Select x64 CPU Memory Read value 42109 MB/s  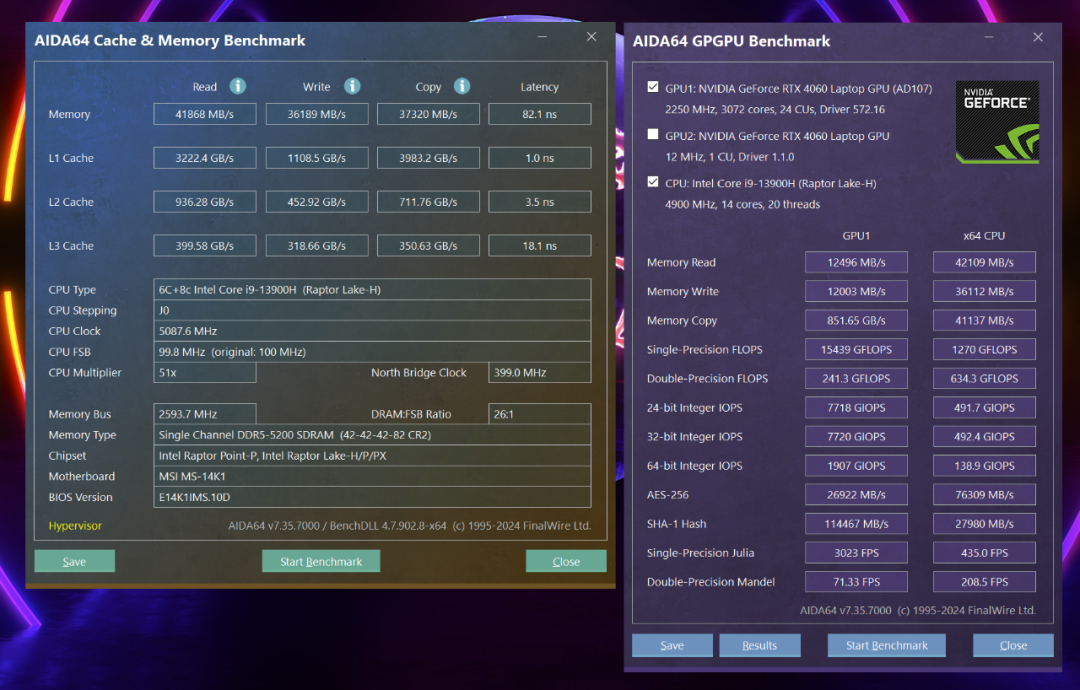[984, 262]
